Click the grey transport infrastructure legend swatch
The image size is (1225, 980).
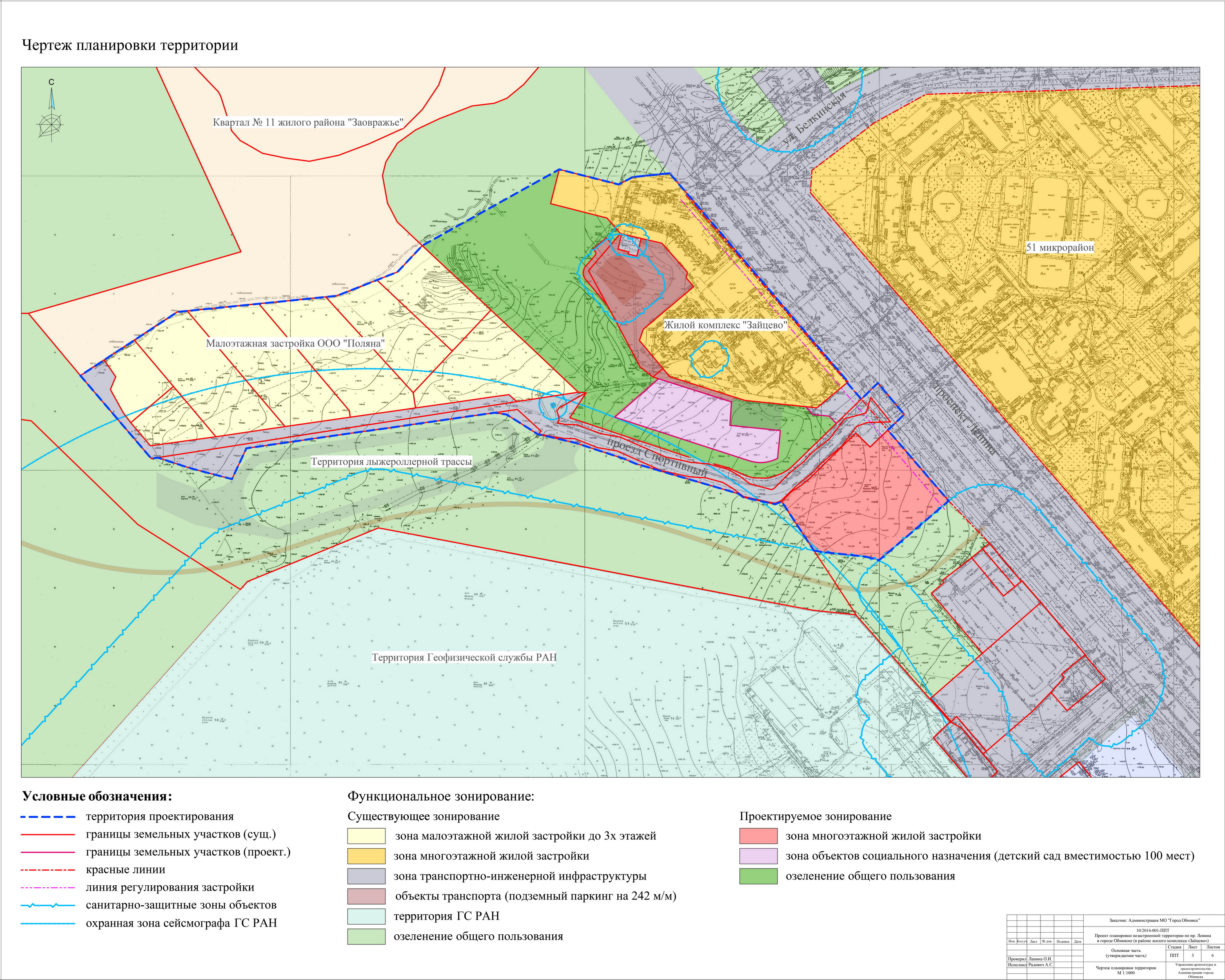pyautogui.click(x=366, y=876)
